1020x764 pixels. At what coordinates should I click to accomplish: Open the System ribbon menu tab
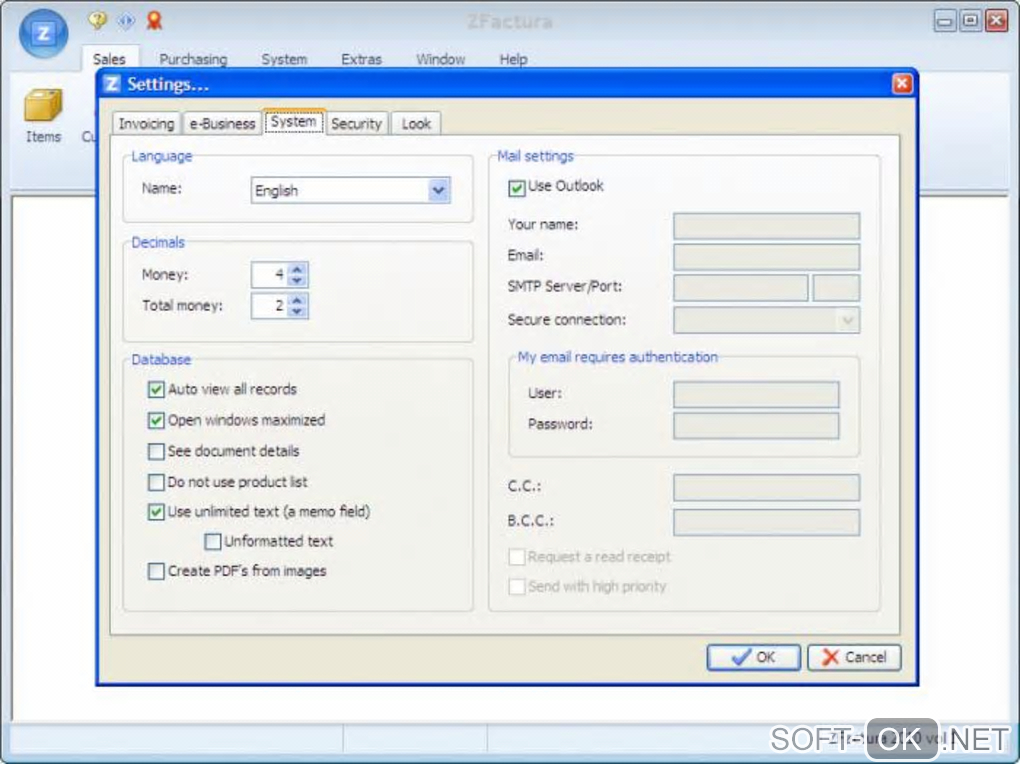284,59
